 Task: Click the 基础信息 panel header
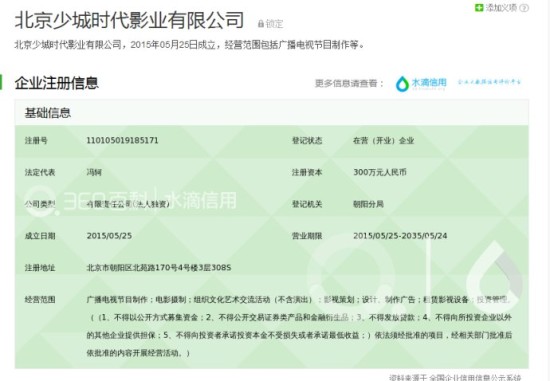click(x=271, y=113)
